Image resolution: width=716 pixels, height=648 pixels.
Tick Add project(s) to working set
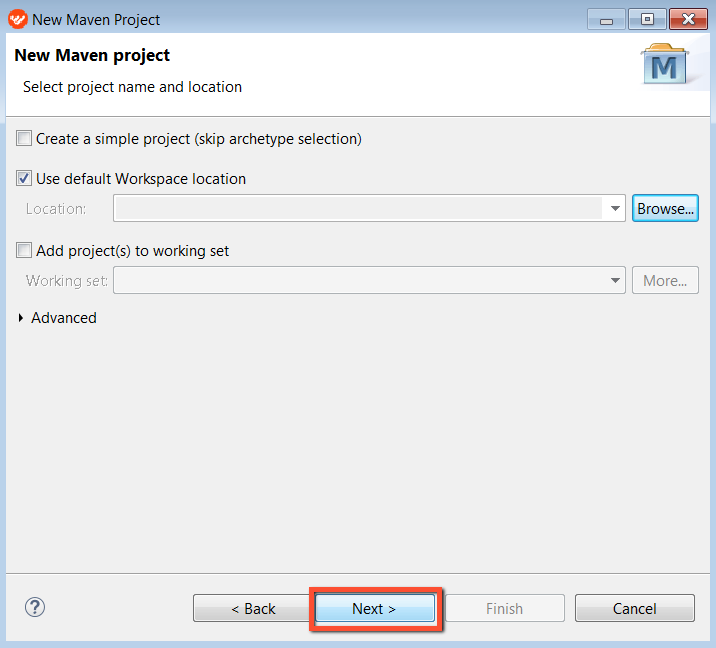[x=24, y=250]
